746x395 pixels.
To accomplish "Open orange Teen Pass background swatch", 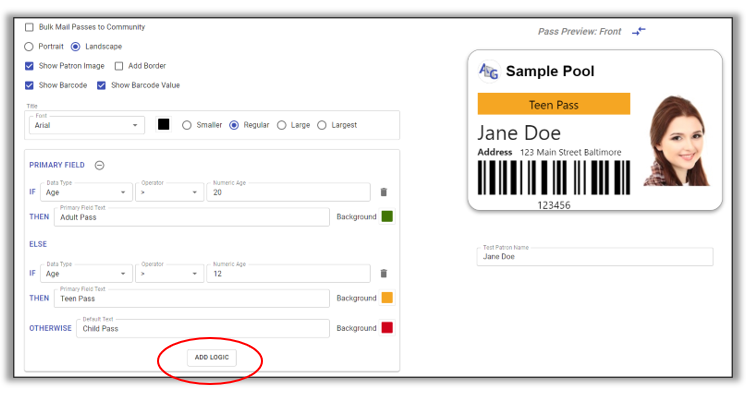I will [x=387, y=298].
